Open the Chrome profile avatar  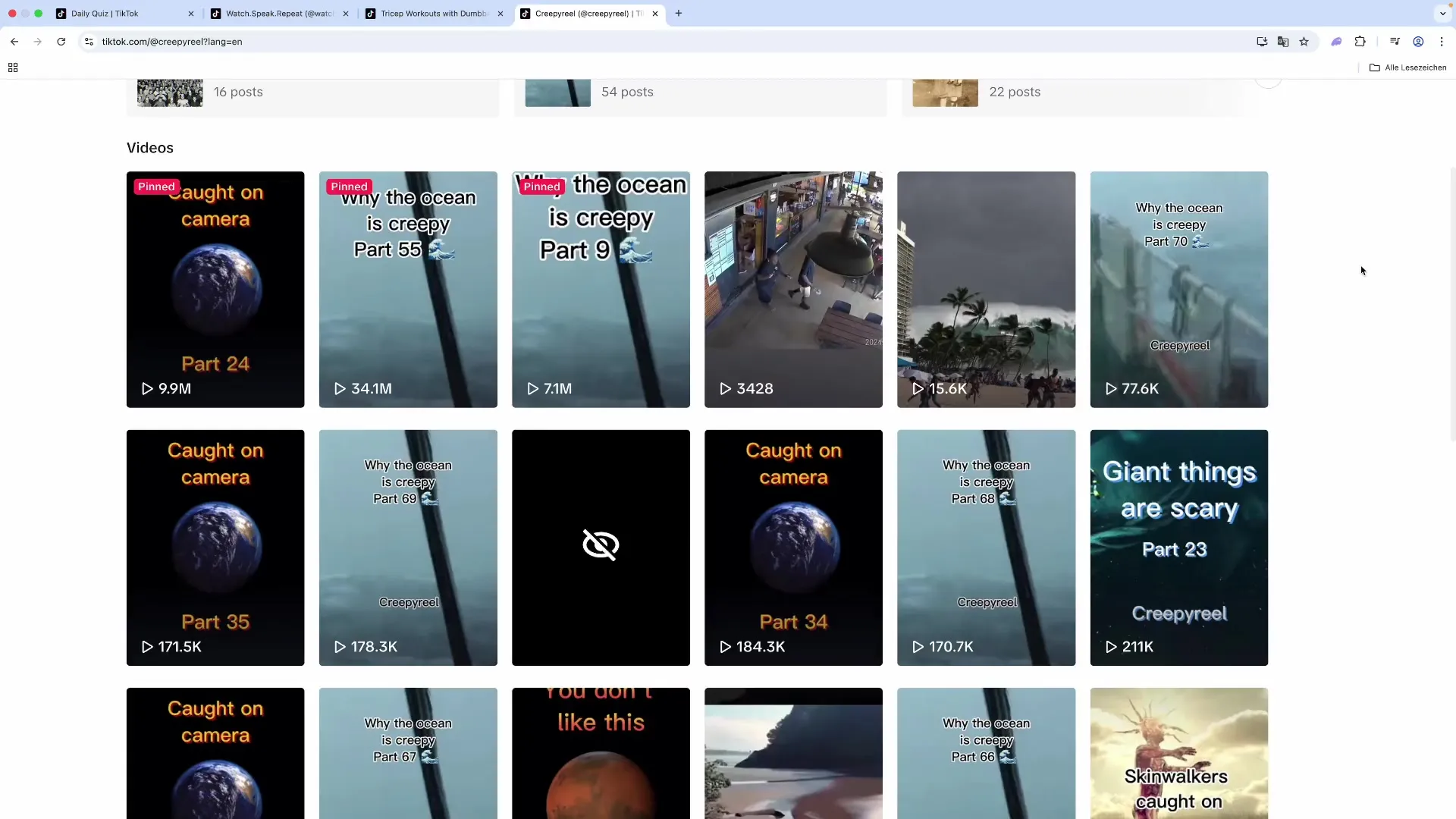click(1419, 42)
